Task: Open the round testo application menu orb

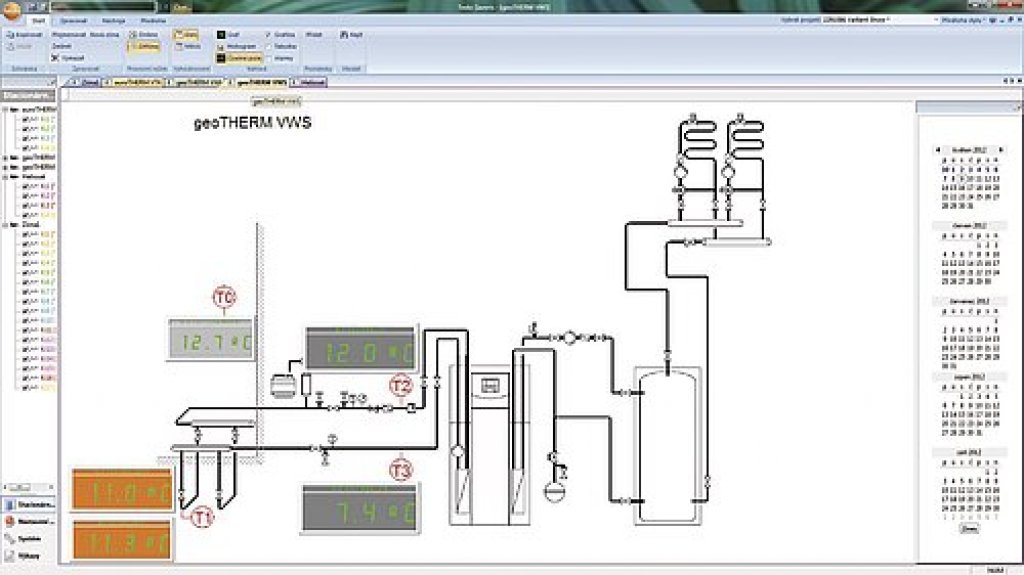Action: tap(12, 9)
